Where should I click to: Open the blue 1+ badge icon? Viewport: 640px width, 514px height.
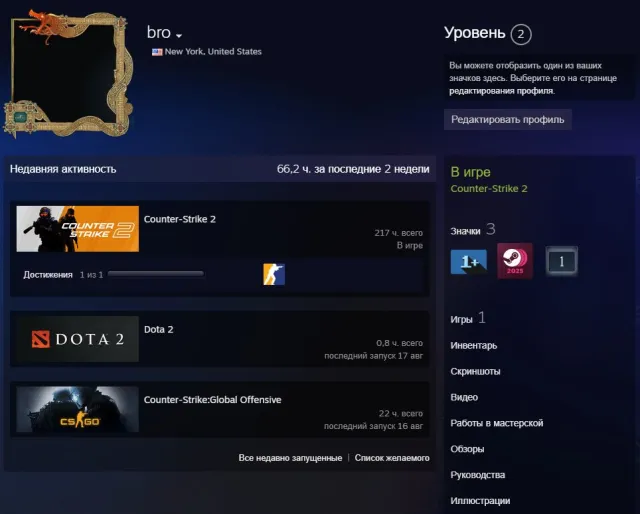(469, 261)
